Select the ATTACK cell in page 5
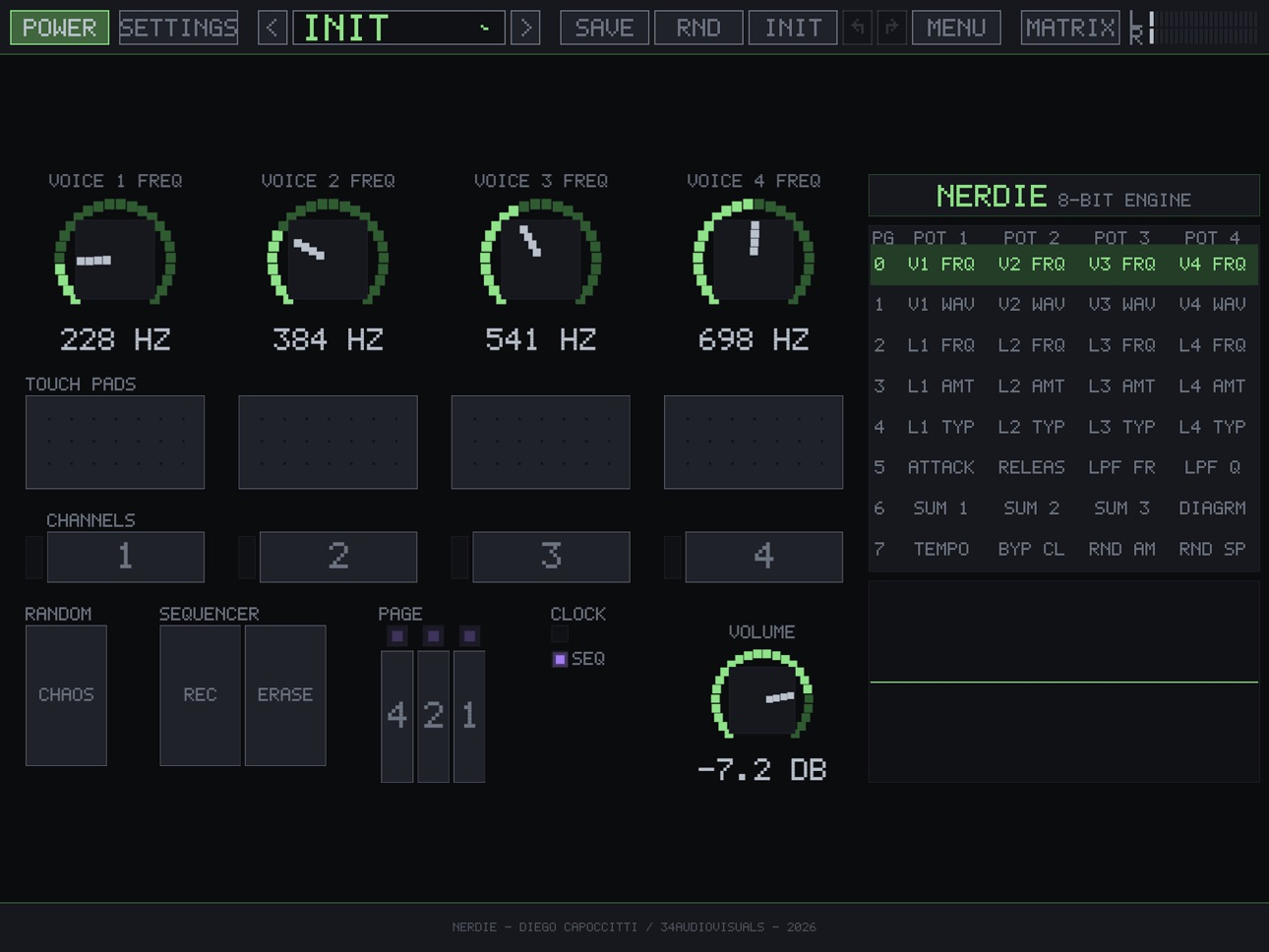1269x952 pixels. (x=940, y=467)
